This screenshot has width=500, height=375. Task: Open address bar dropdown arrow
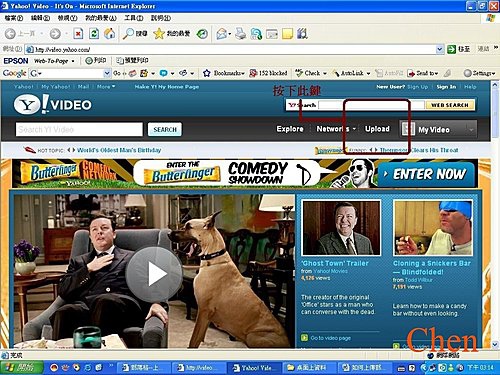pyautogui.click(x=440, y=49)
